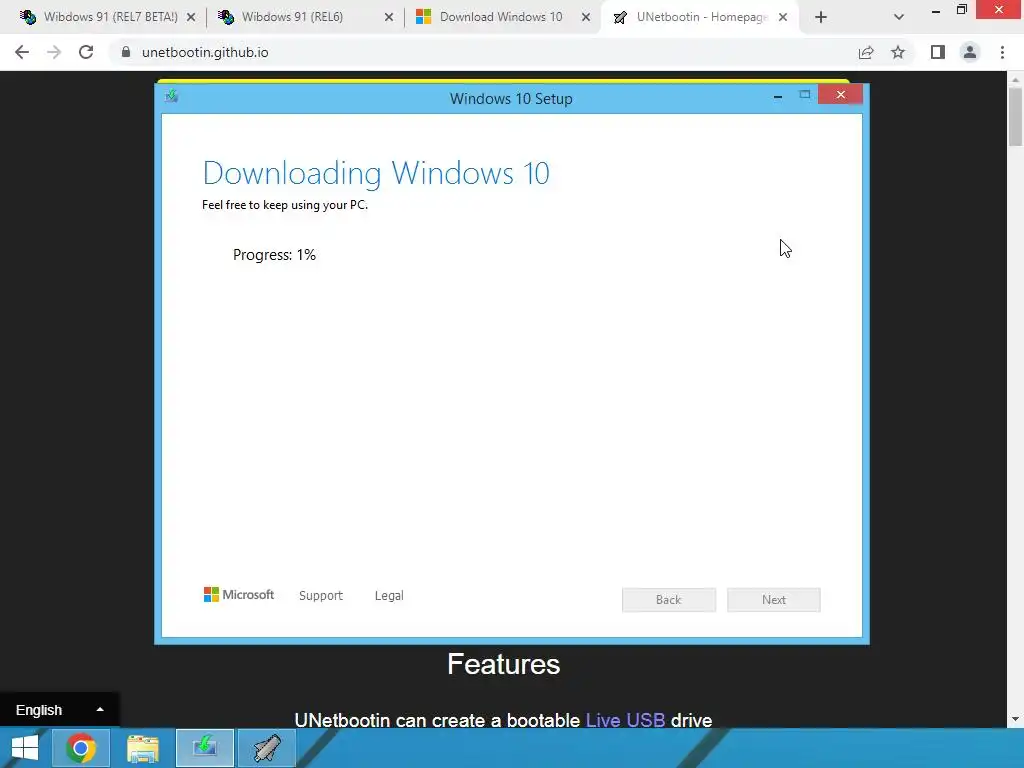The image size is (1024, 768).
Task: Open the Support link in Setup
Action: point(321,596)
